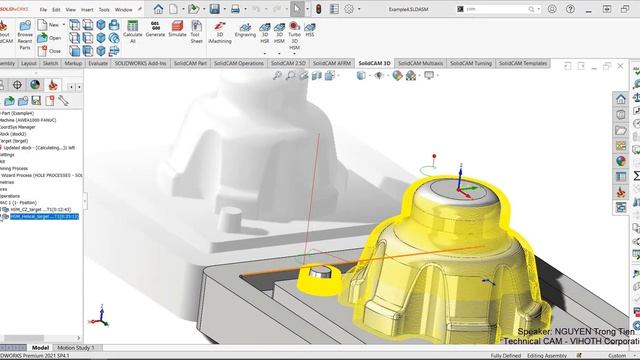This screenshot has height=360, width=640.
Task: Click the Print icon
Action: coord(236,9)
